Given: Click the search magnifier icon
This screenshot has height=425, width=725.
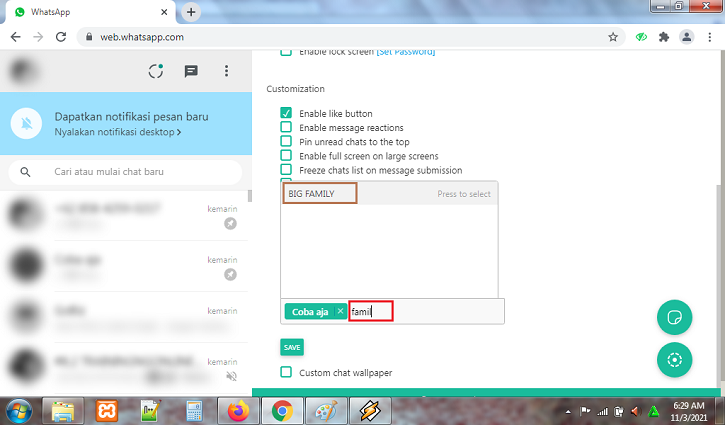Looking at the screenshot, I should 25,172.
